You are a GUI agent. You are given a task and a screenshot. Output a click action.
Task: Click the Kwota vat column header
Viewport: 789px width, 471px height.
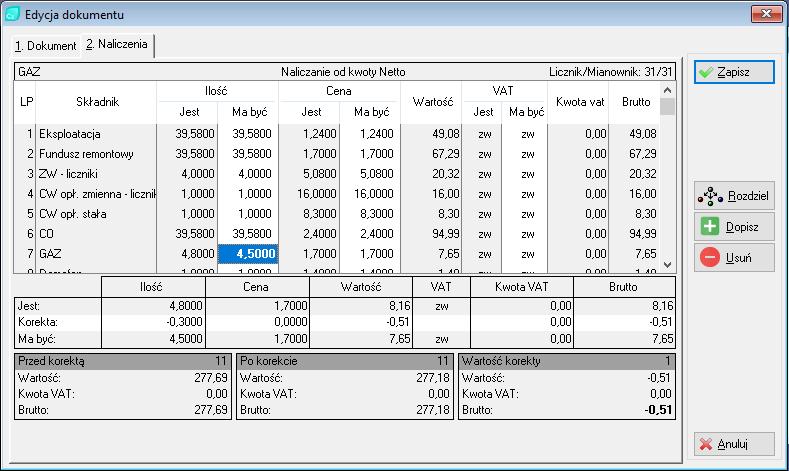(580, 102)
